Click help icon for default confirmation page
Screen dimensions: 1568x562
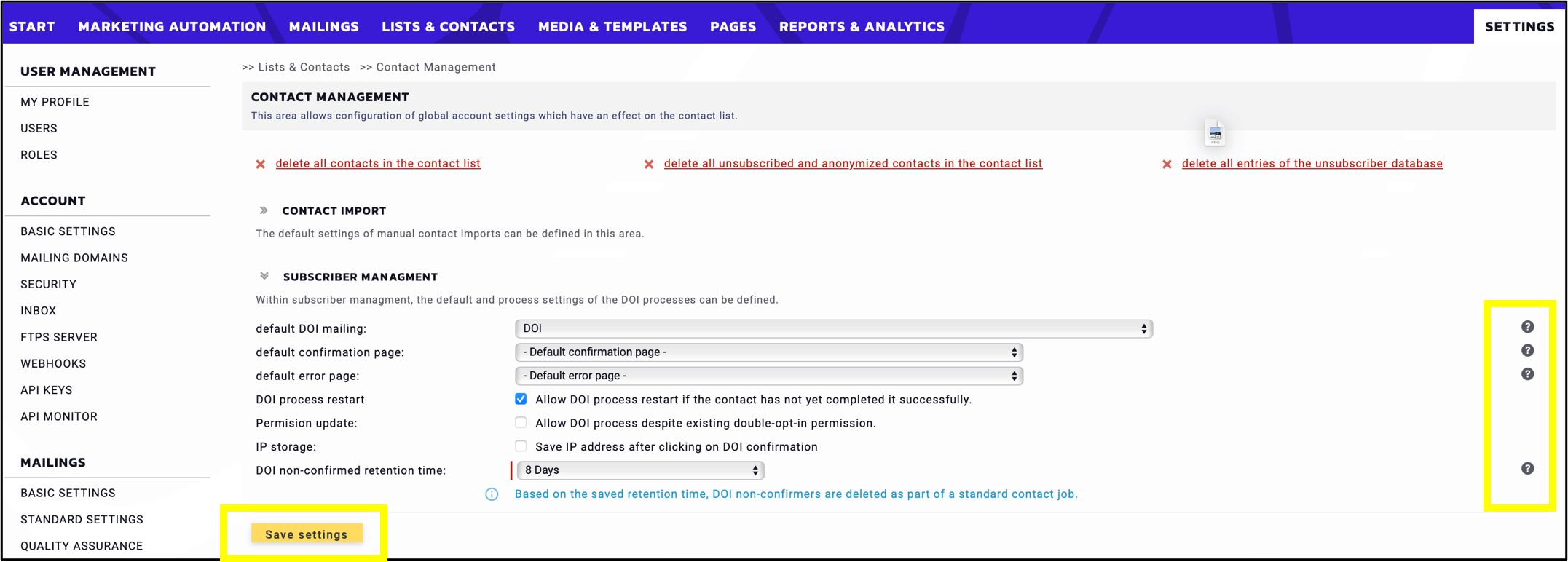tap(1527, 351)
